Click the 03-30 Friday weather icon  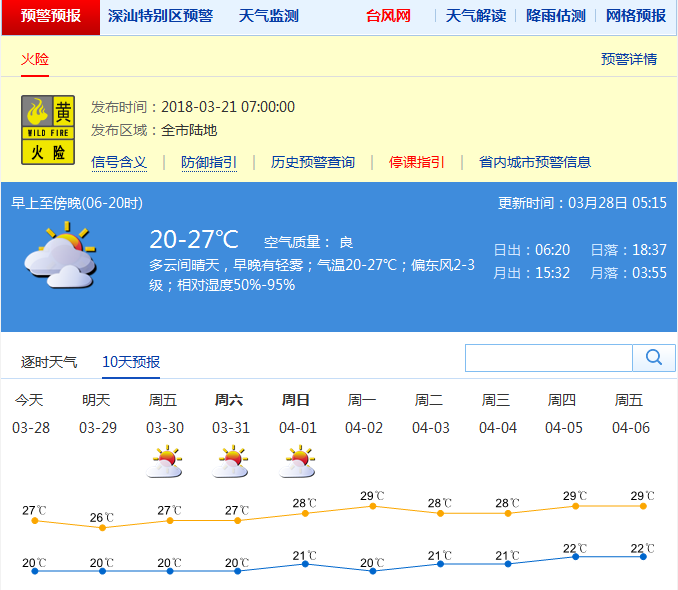[x=163, y=462]
